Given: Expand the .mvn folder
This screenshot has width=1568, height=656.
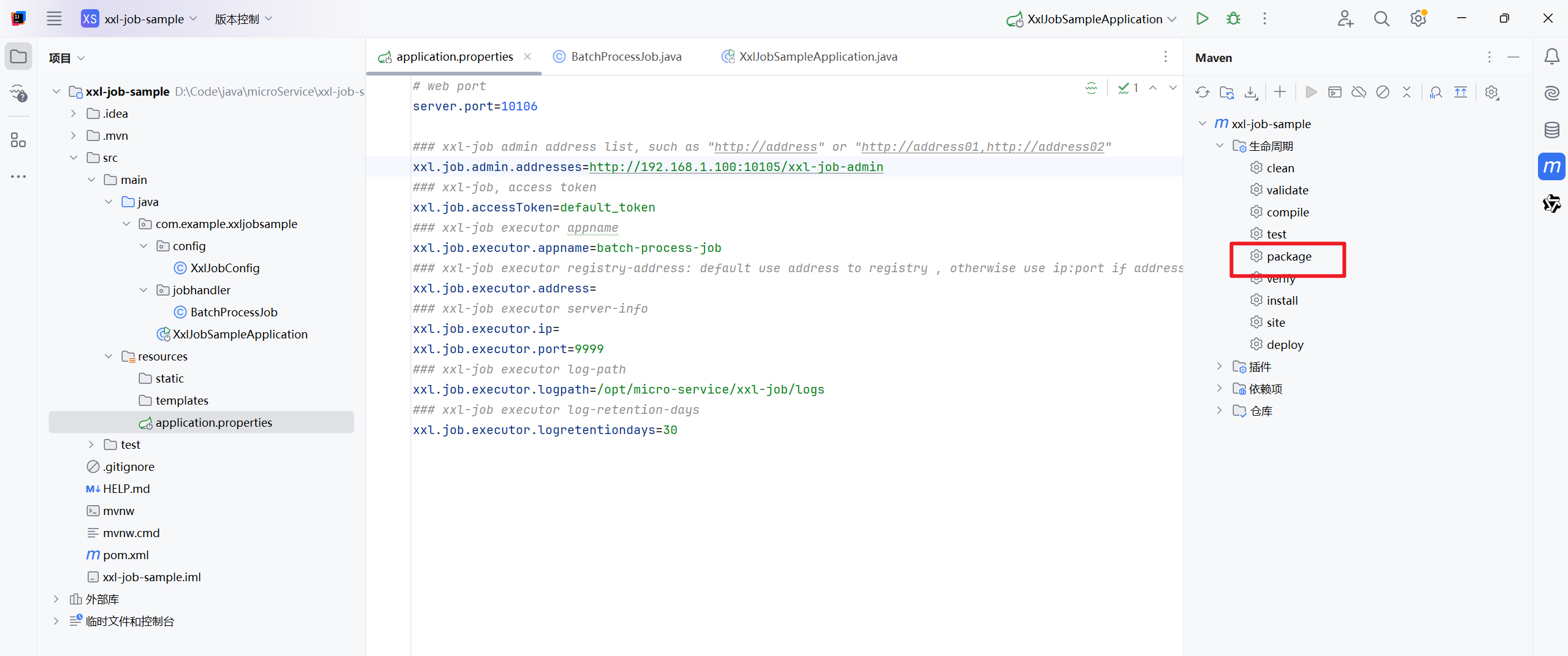Looking at the screenshot, I should coord(74,135).
